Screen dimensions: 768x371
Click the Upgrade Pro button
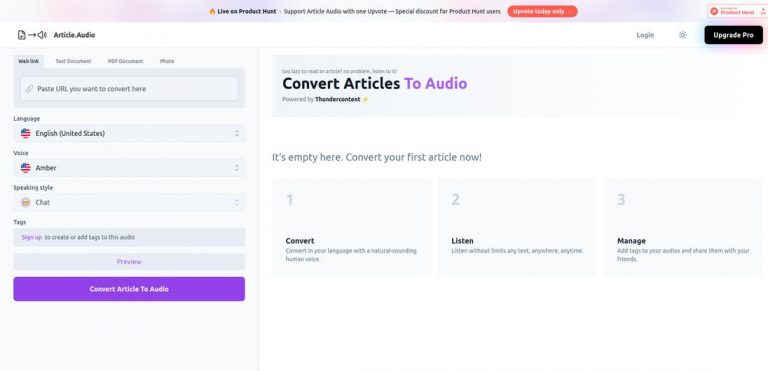click(x=733, y=35)
